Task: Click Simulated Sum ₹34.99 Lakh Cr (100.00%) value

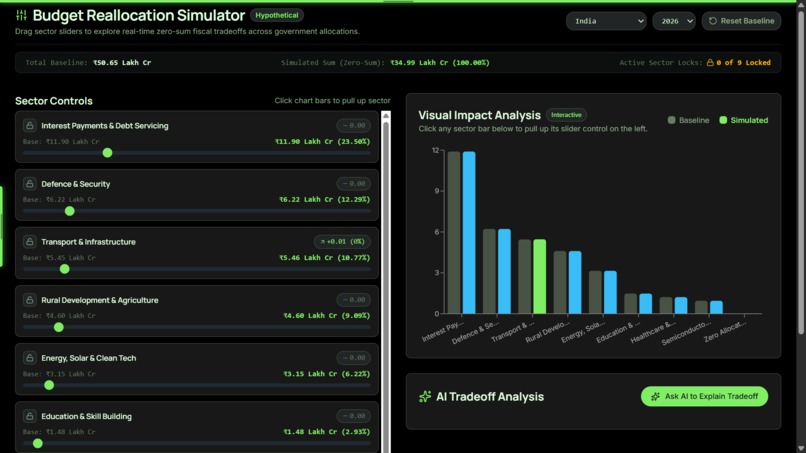Action: (x=439, y=63)
